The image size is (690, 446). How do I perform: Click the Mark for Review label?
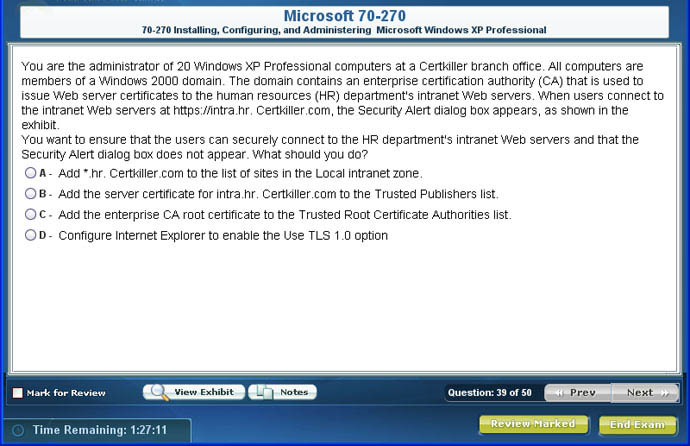click(66, 393)
